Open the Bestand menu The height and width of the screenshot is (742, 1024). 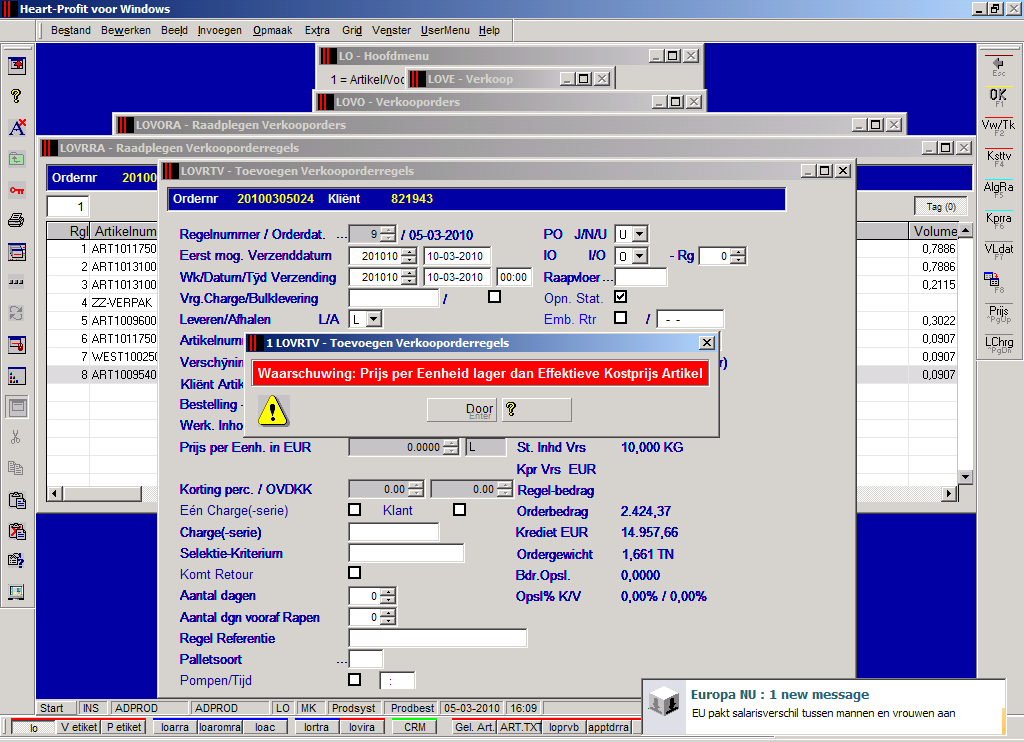pyautogui.click(x=71, y=30)
